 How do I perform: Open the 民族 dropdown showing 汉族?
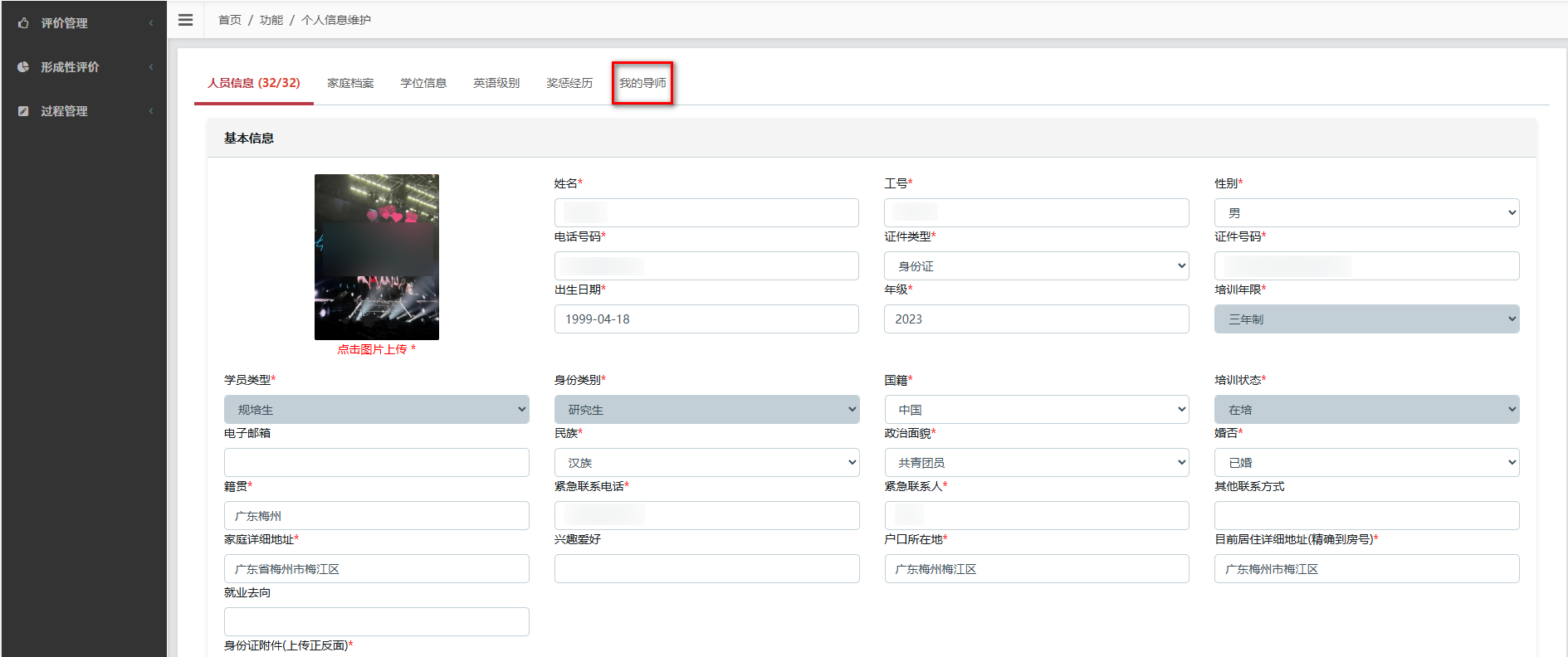706,462
